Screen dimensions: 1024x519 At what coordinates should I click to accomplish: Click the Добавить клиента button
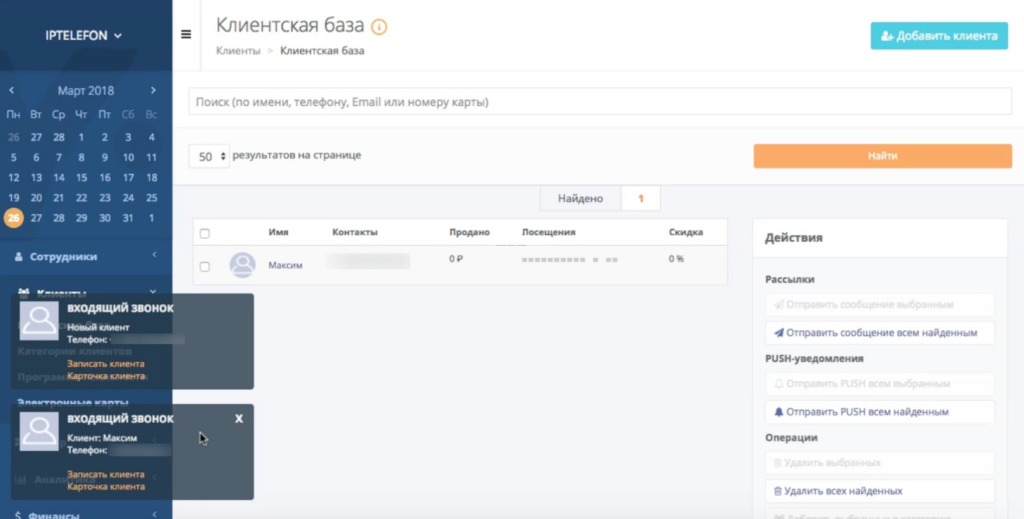(938, 36)
